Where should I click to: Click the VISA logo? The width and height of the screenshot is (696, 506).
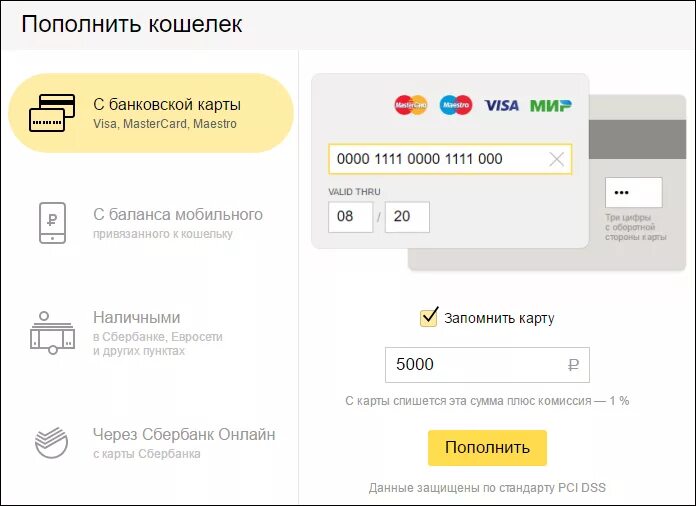(x=502, y=105)
